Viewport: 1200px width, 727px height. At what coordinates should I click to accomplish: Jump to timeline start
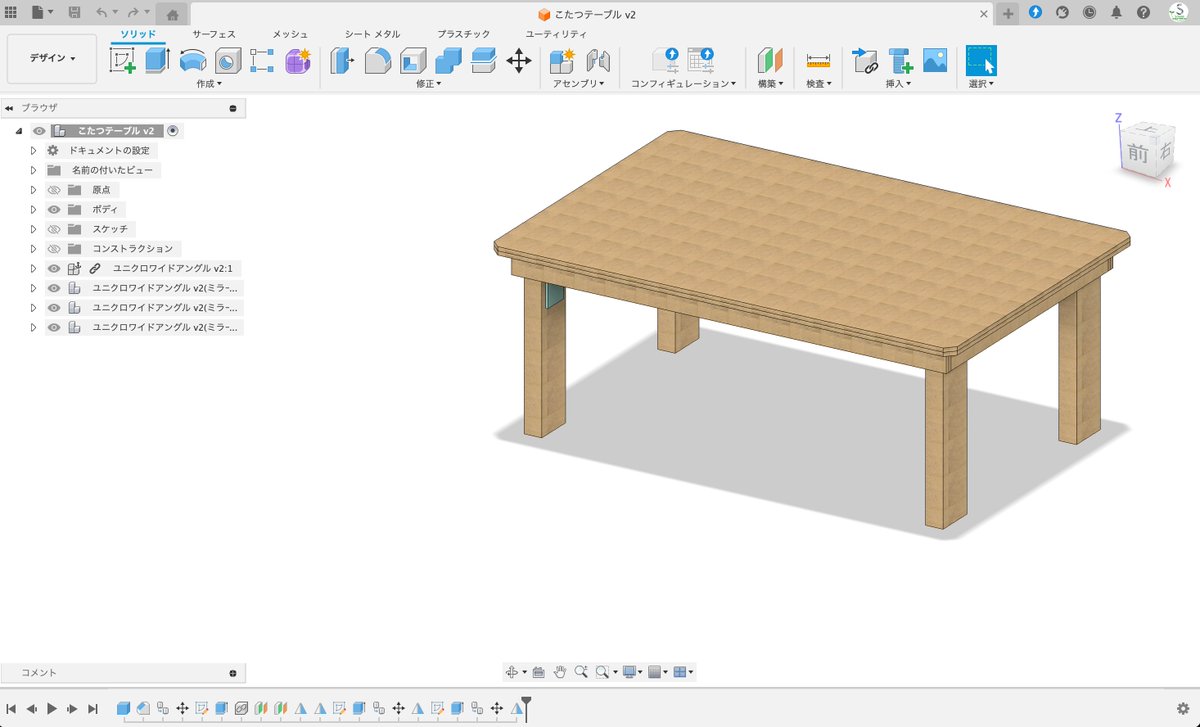click(x=11, y=708)
